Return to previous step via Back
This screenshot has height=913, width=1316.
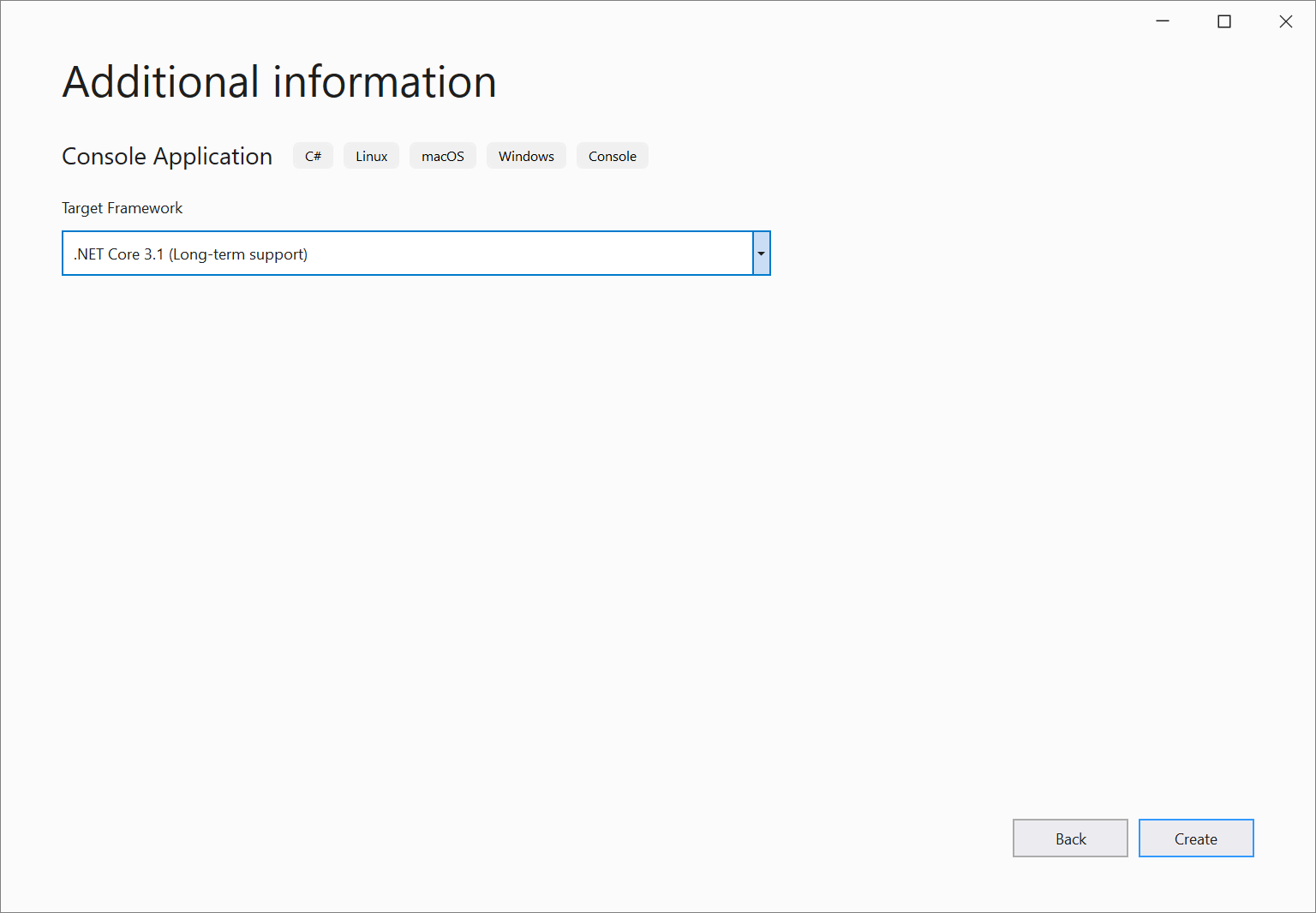pyautogui.click(x=1070, y=838)
